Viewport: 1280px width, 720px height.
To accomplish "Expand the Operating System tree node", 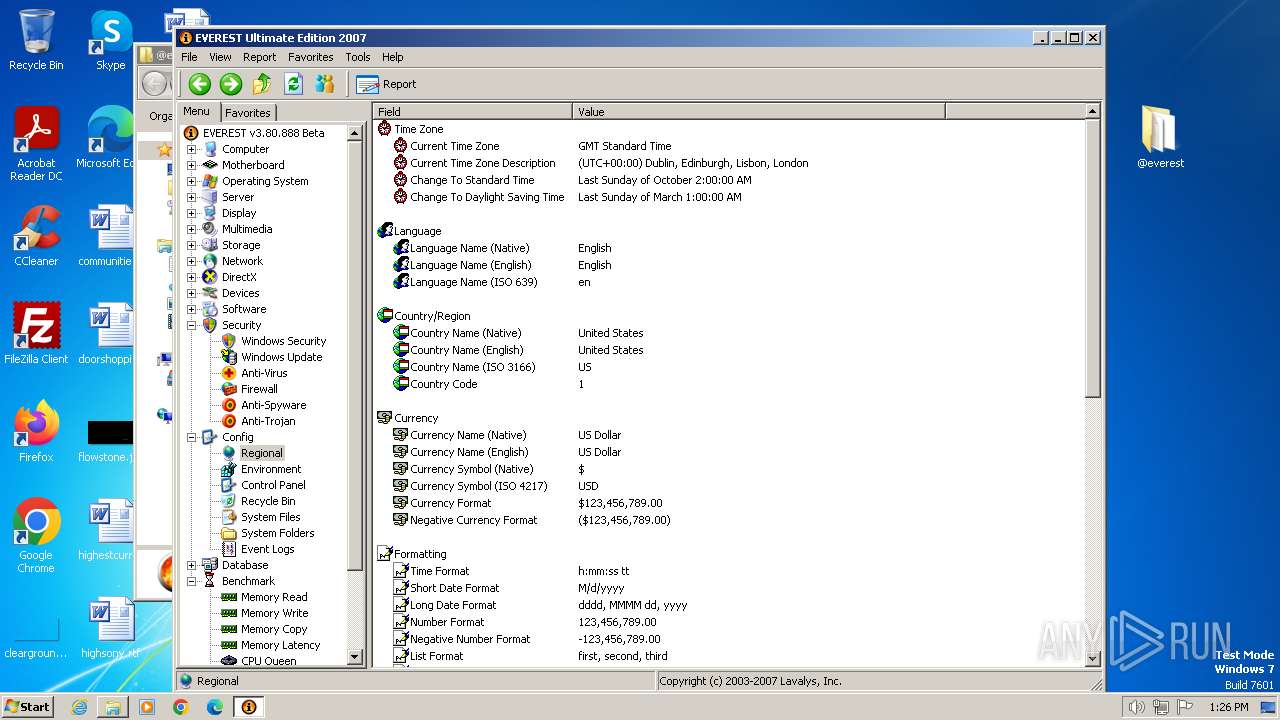I will pyautogui.click(x=192, y=181).
